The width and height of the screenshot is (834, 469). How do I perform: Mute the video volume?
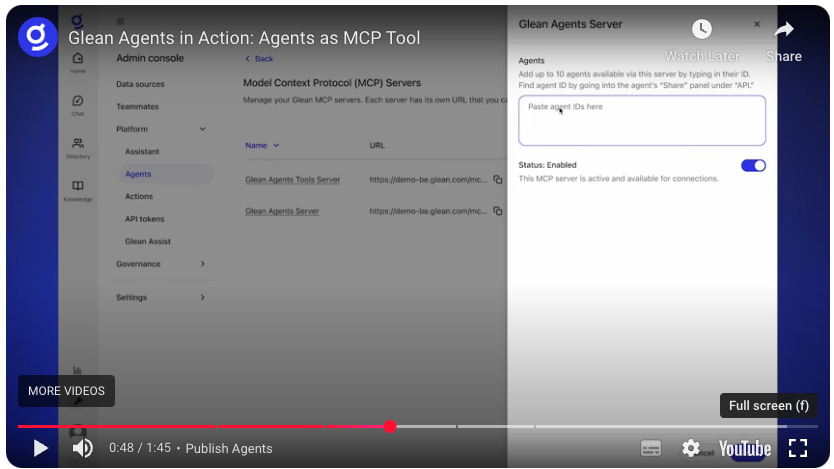[82, 448]
